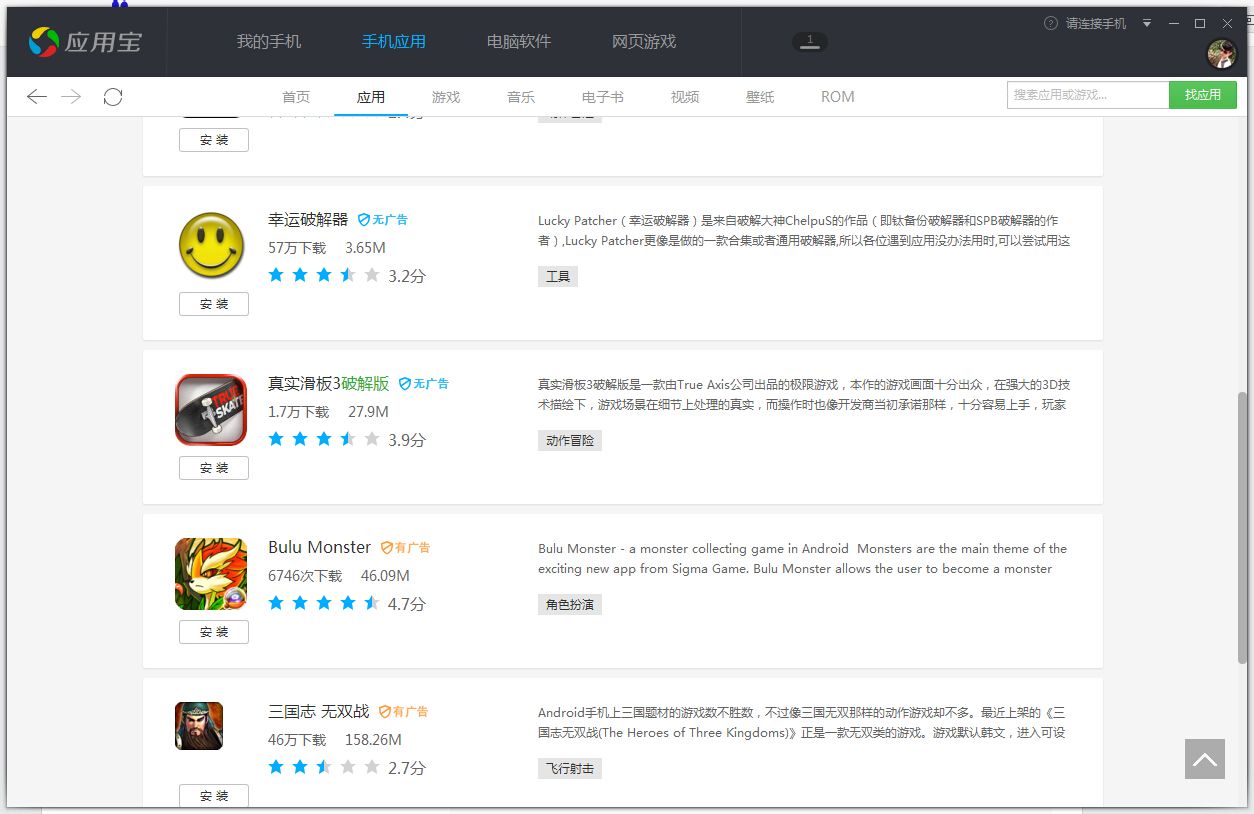Screen dimensions: 1254x814
Task: Install the Bulu Monster app
Action: [214, 632]
